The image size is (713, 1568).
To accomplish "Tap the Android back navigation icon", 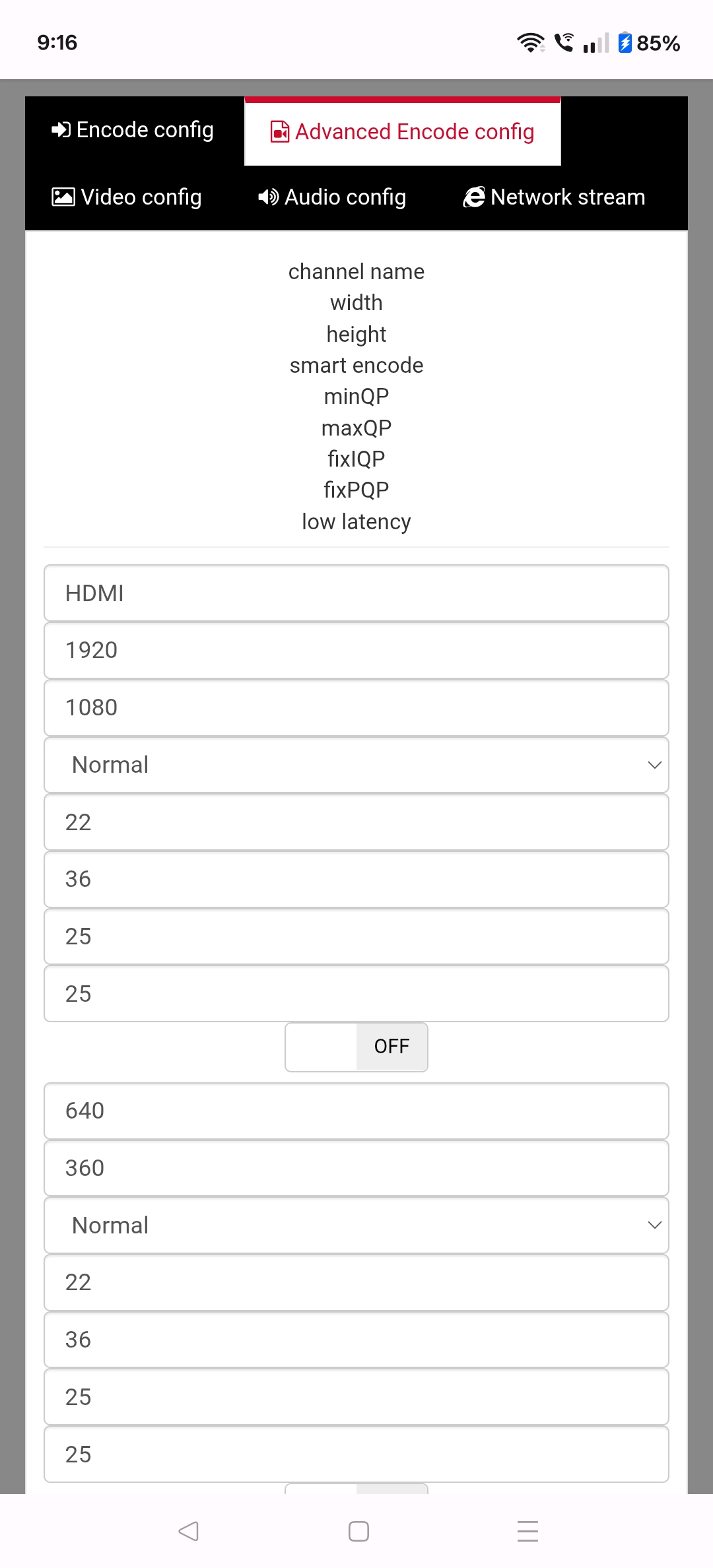I will [189, 1531].
